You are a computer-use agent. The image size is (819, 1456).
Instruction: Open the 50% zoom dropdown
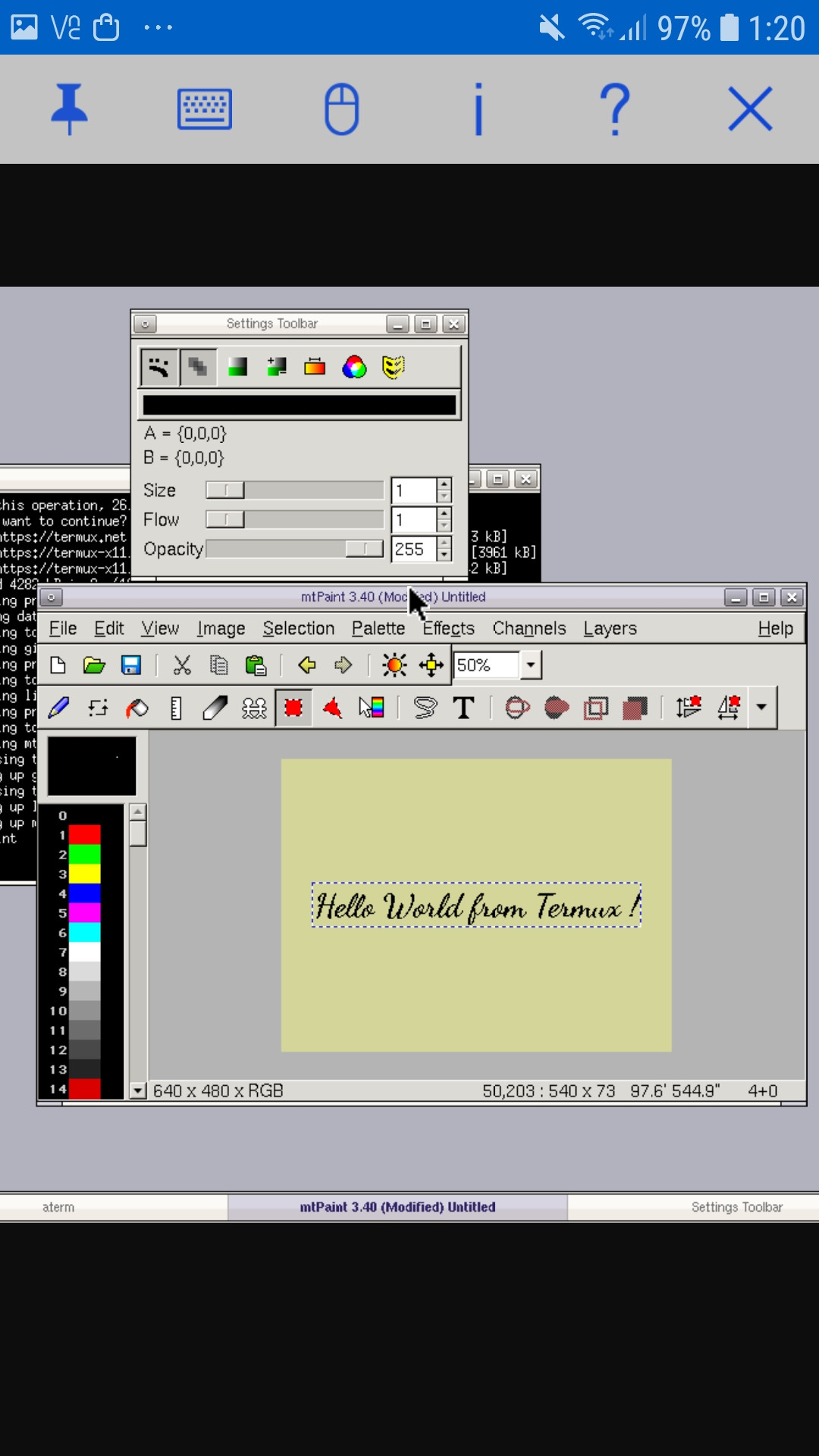pos(531,665)
